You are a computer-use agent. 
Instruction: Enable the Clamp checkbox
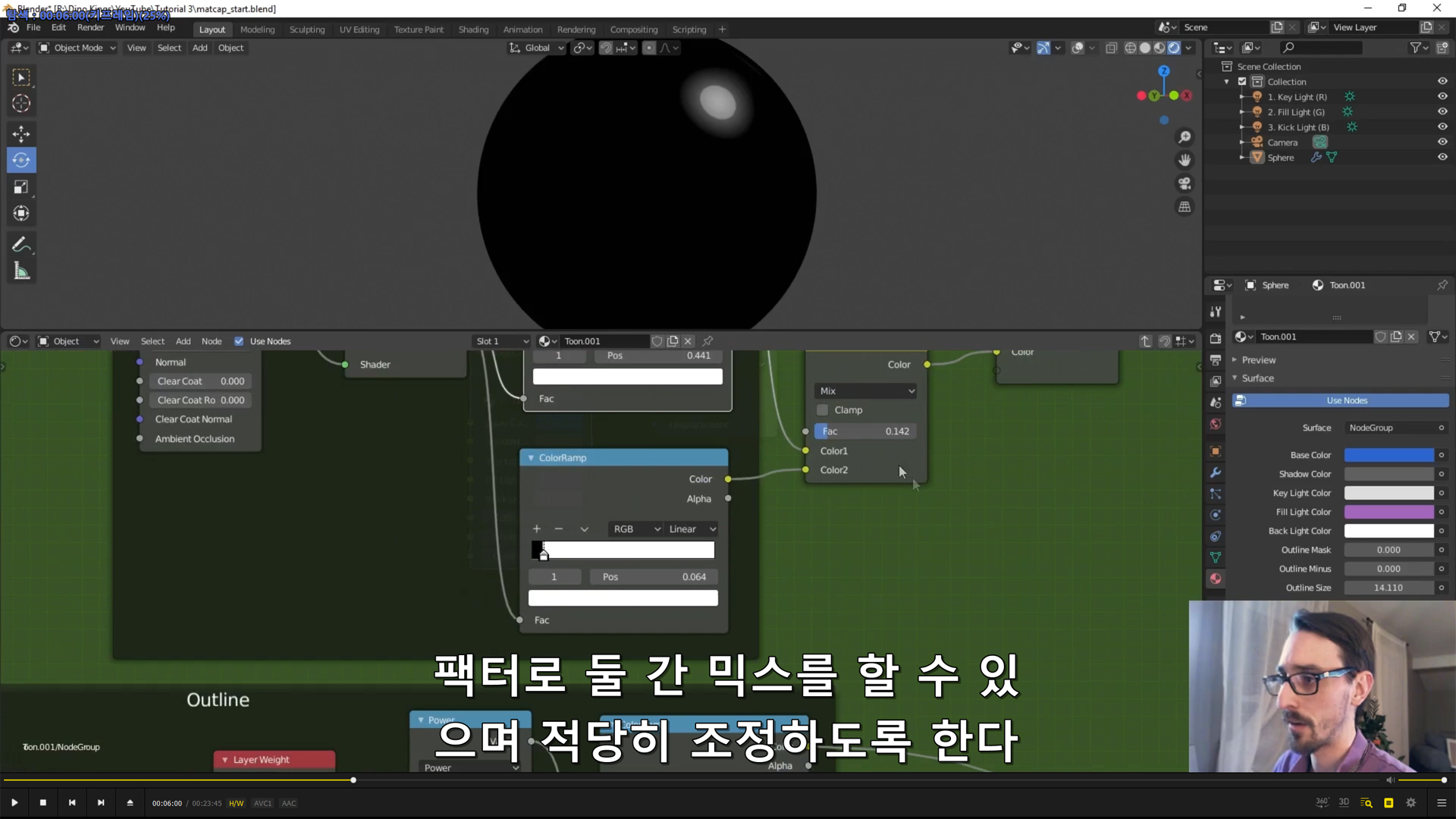coord(822,410)
